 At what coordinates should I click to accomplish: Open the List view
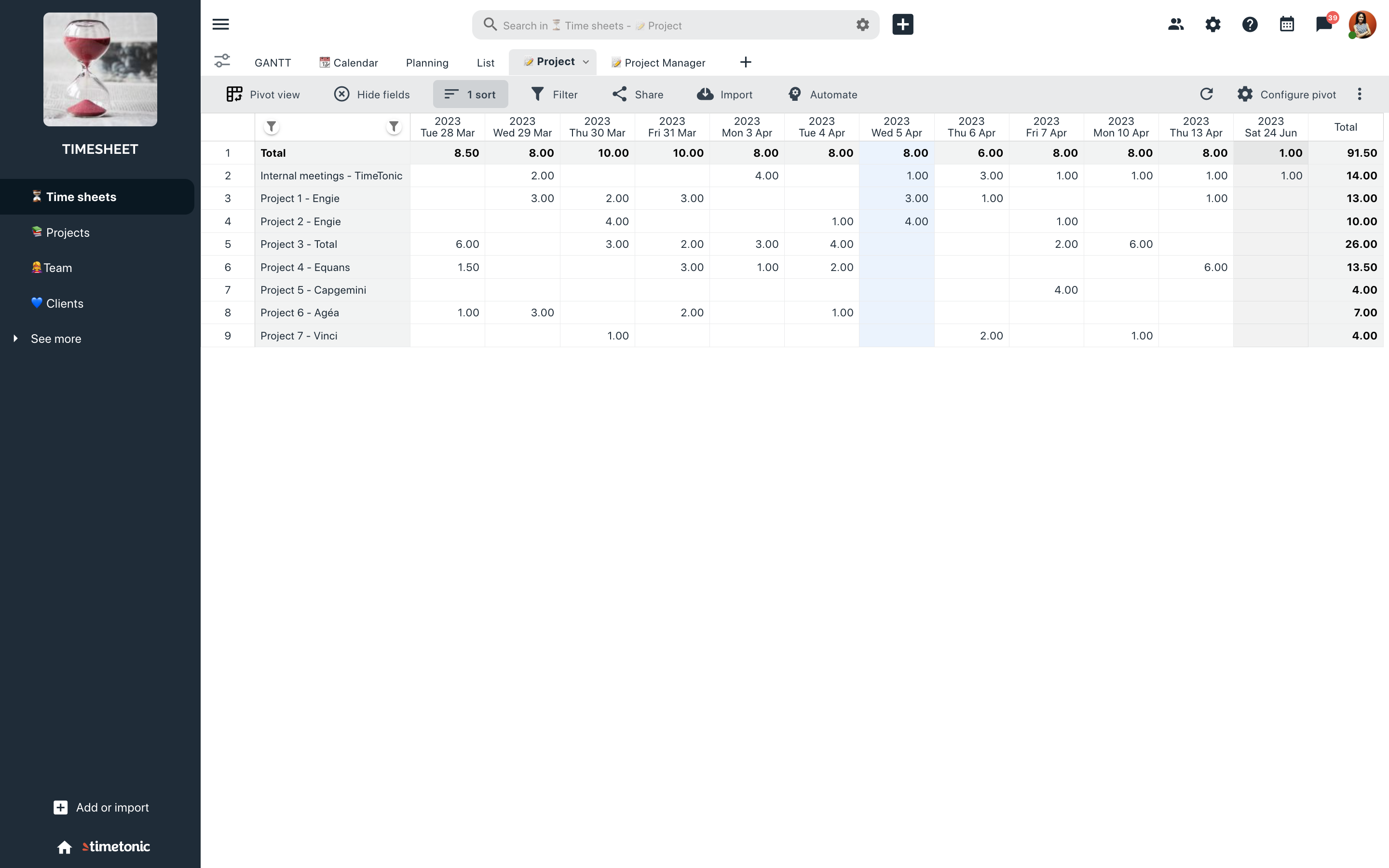click(x=485, y=62)
